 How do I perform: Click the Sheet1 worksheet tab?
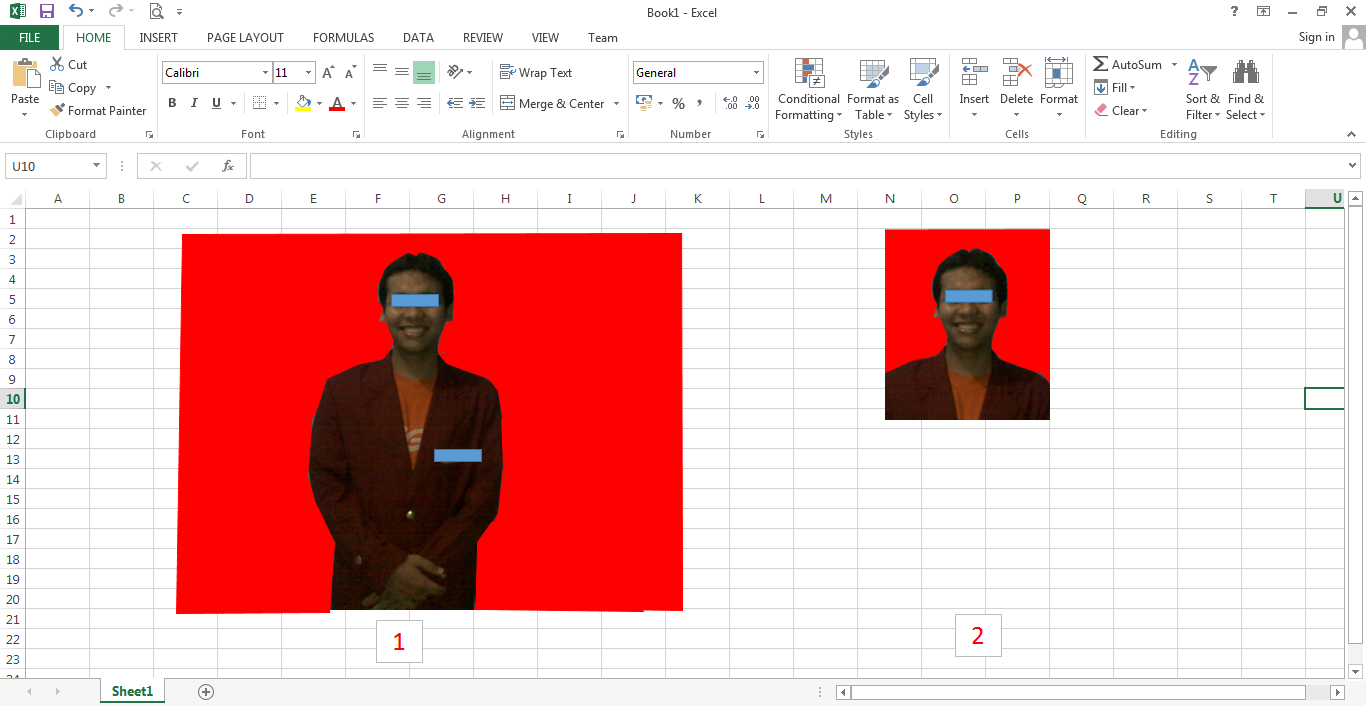coord(132,691)
